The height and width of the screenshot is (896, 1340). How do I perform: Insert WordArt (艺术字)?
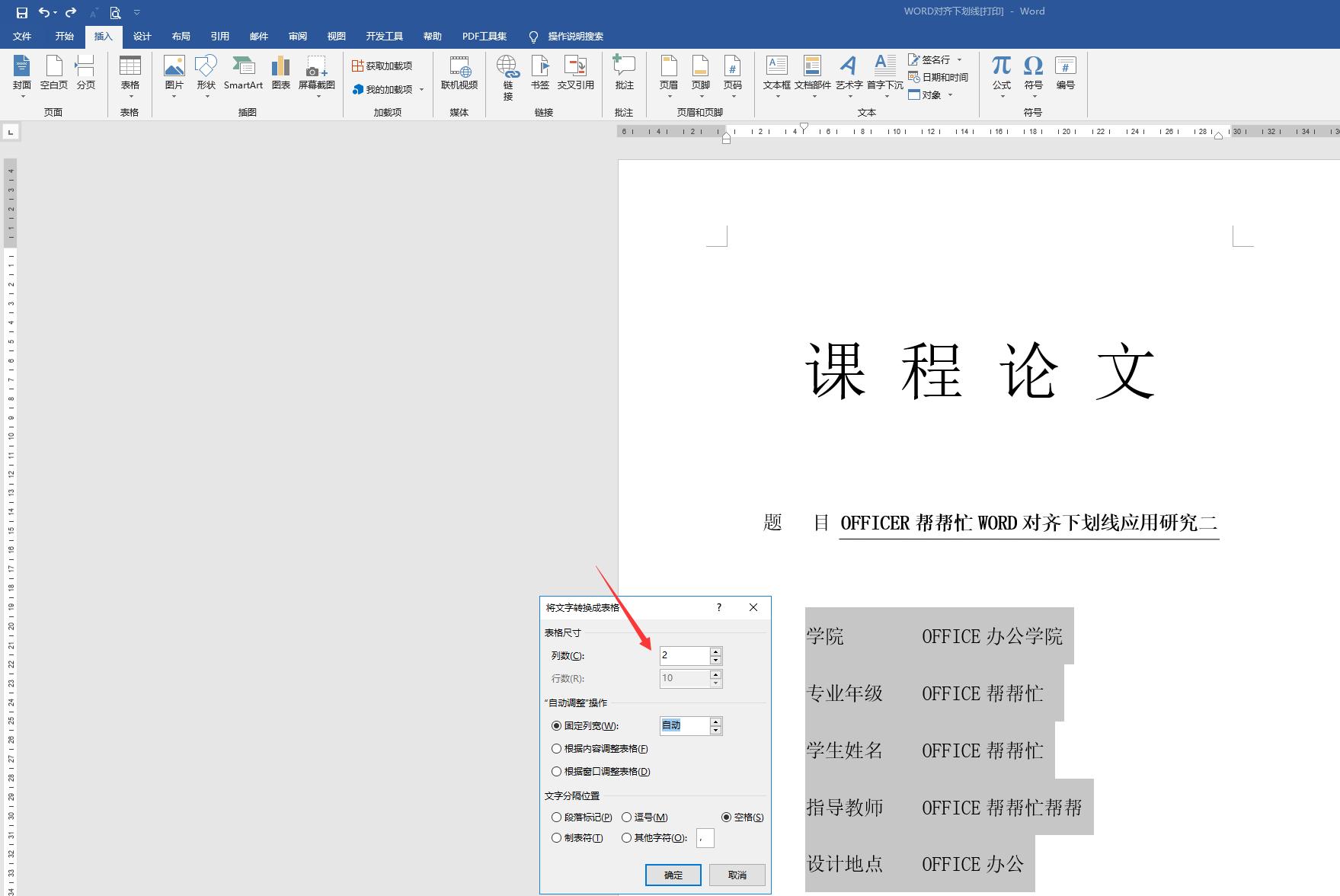click(849, 76)
